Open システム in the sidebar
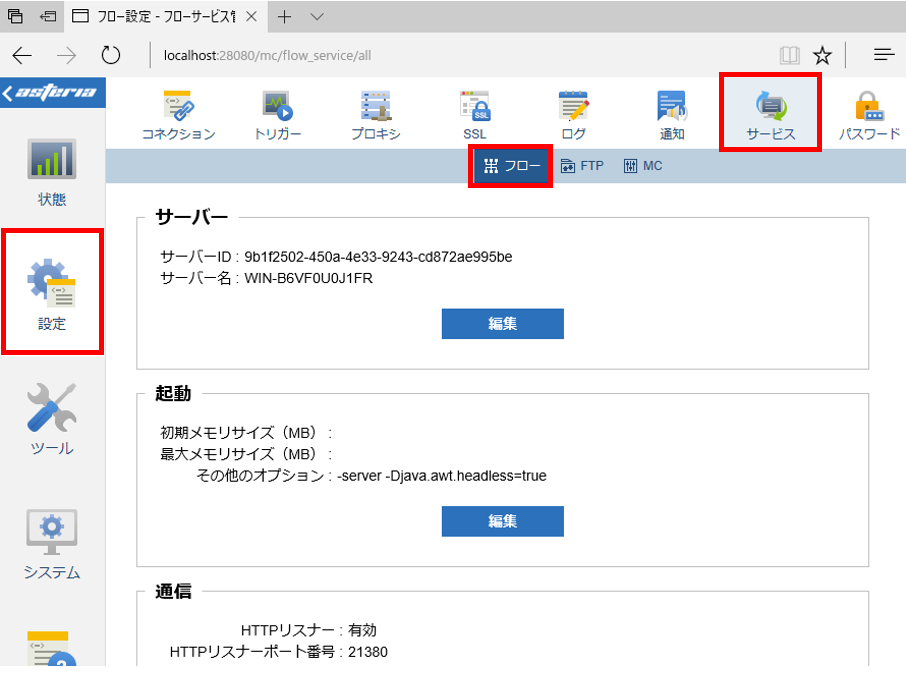906x674 pixels. [x=52, y=545]
